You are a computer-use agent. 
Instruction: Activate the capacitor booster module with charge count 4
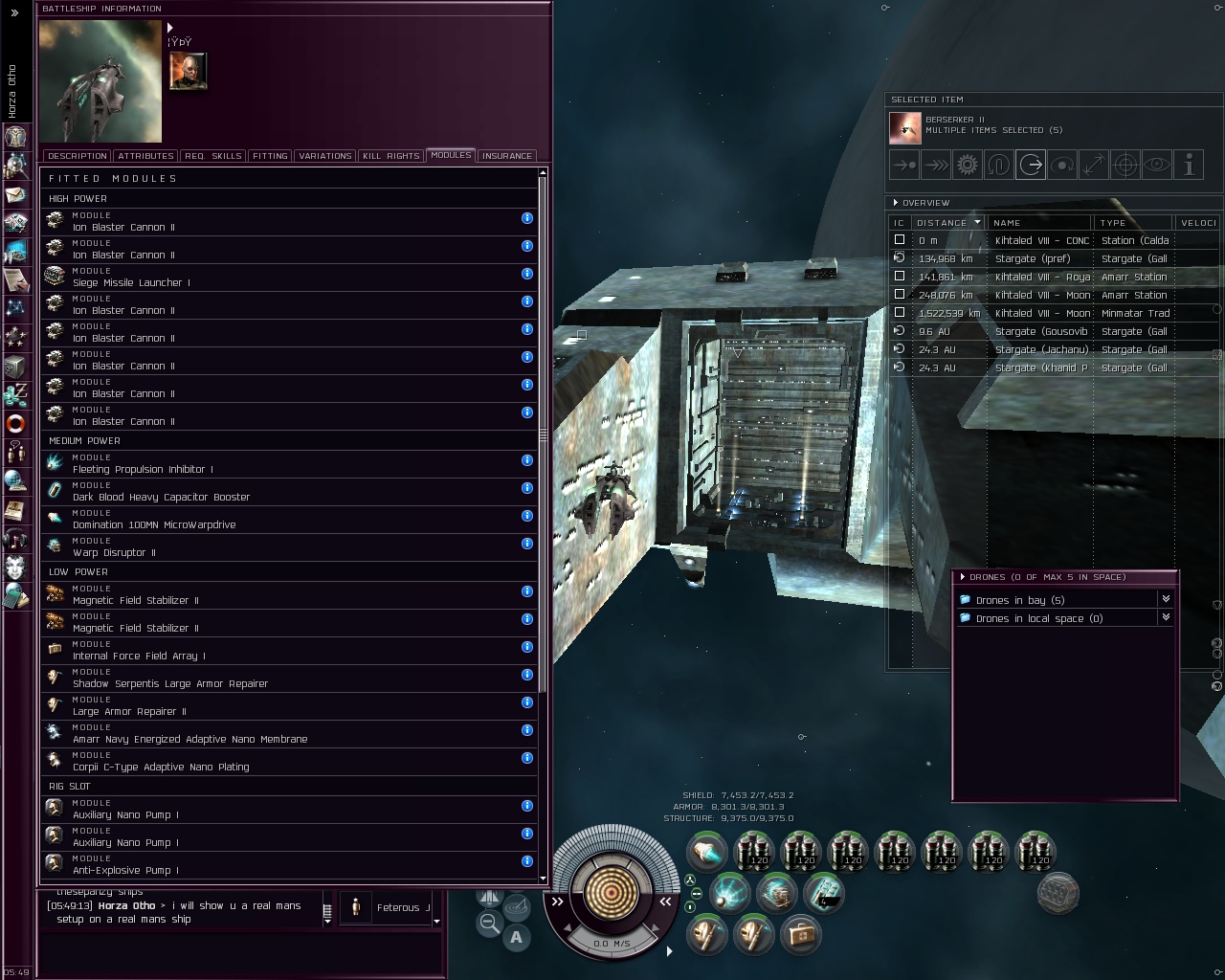coord(823,895)
